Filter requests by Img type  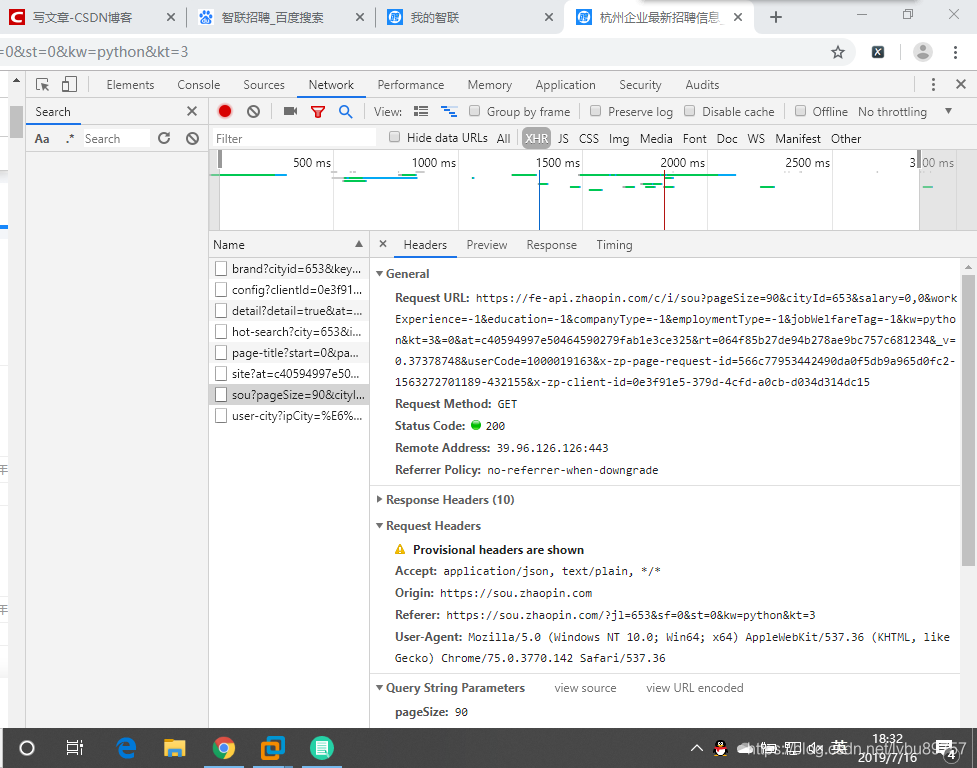619,138
